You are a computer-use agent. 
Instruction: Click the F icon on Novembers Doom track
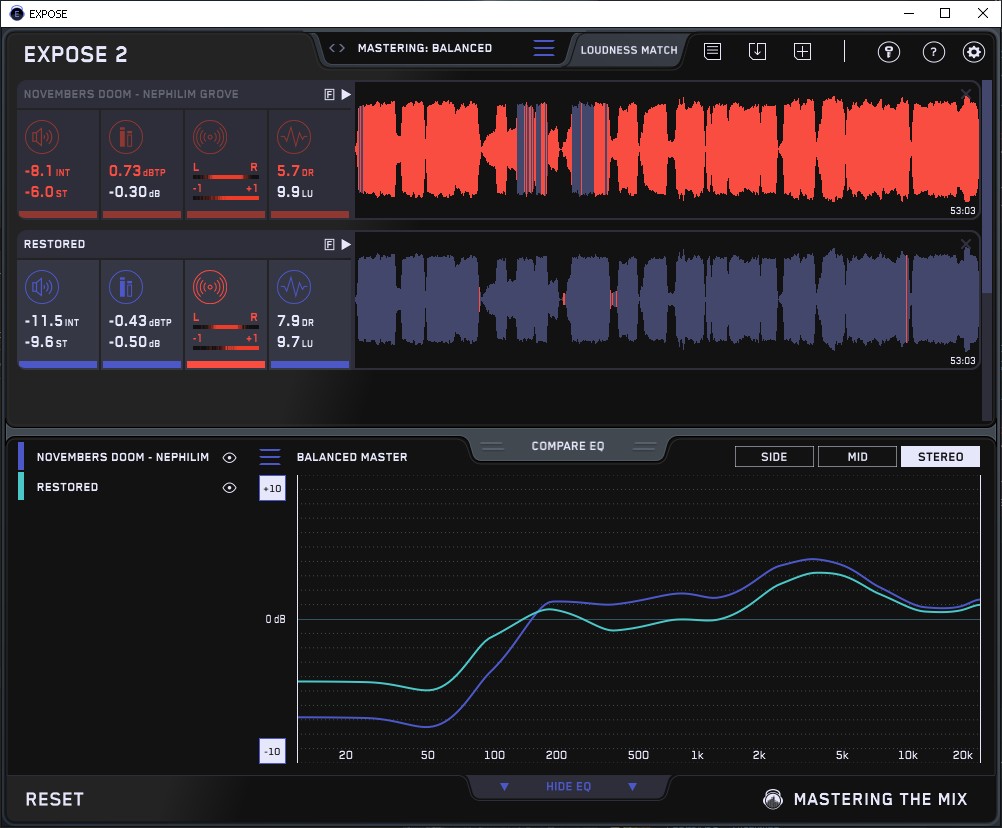pos(329,95)
